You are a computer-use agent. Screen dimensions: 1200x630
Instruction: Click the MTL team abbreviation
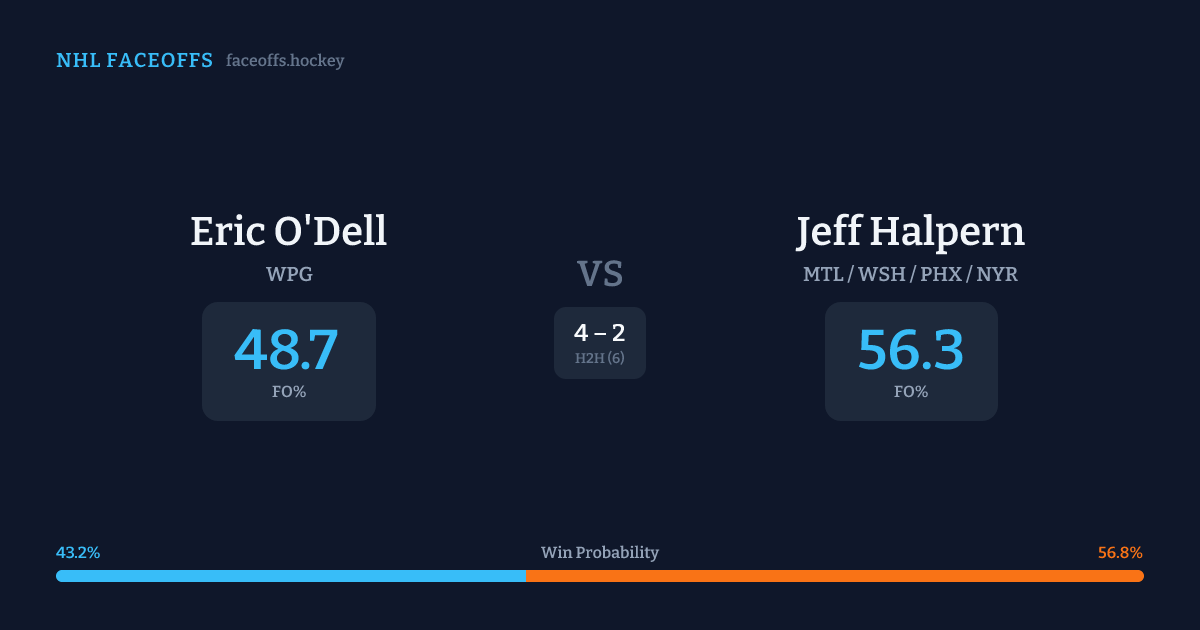[x=823, y=273]
